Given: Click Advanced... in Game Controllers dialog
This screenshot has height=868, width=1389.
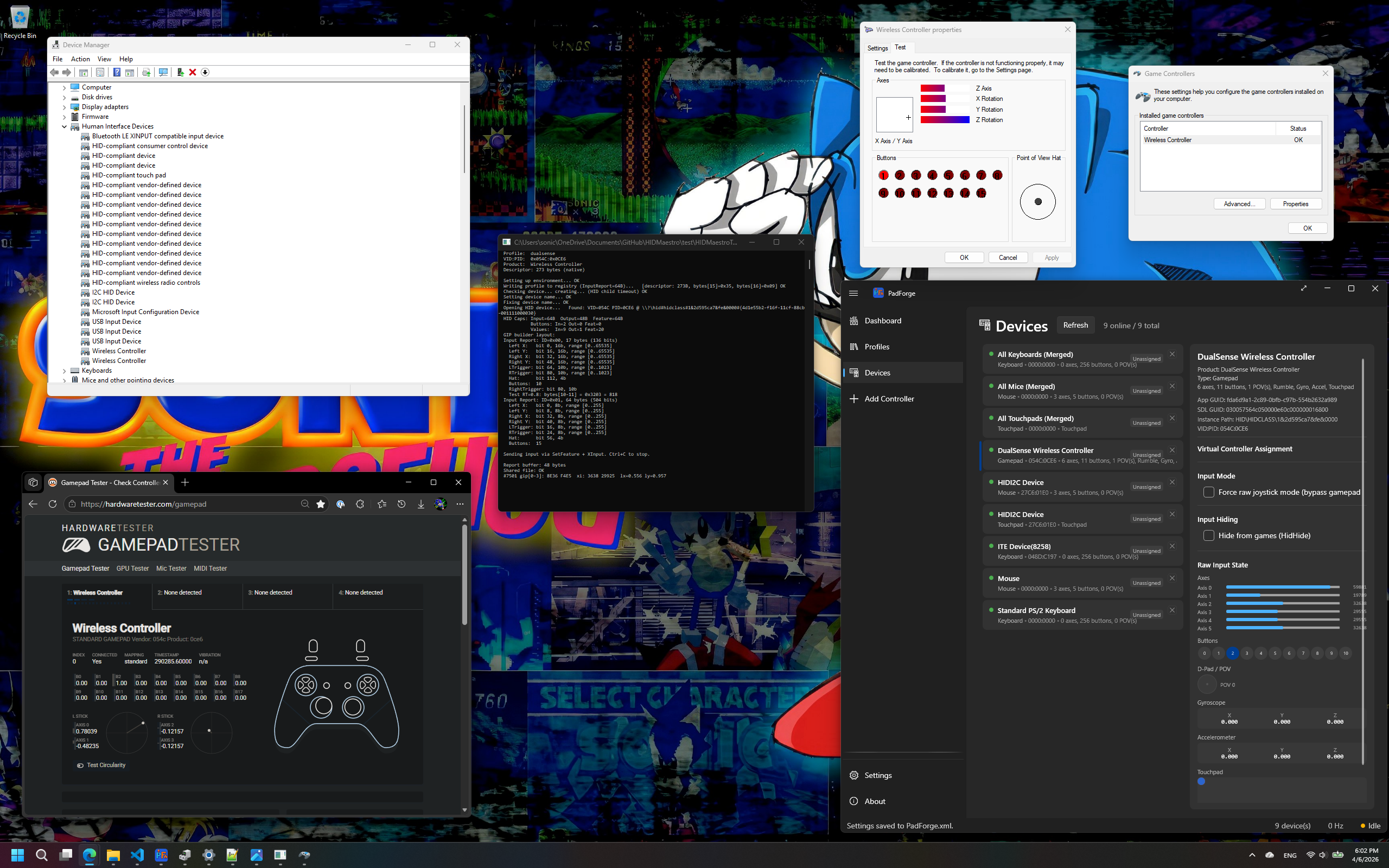Looking at the screenshot, I should click(1239, 204).
